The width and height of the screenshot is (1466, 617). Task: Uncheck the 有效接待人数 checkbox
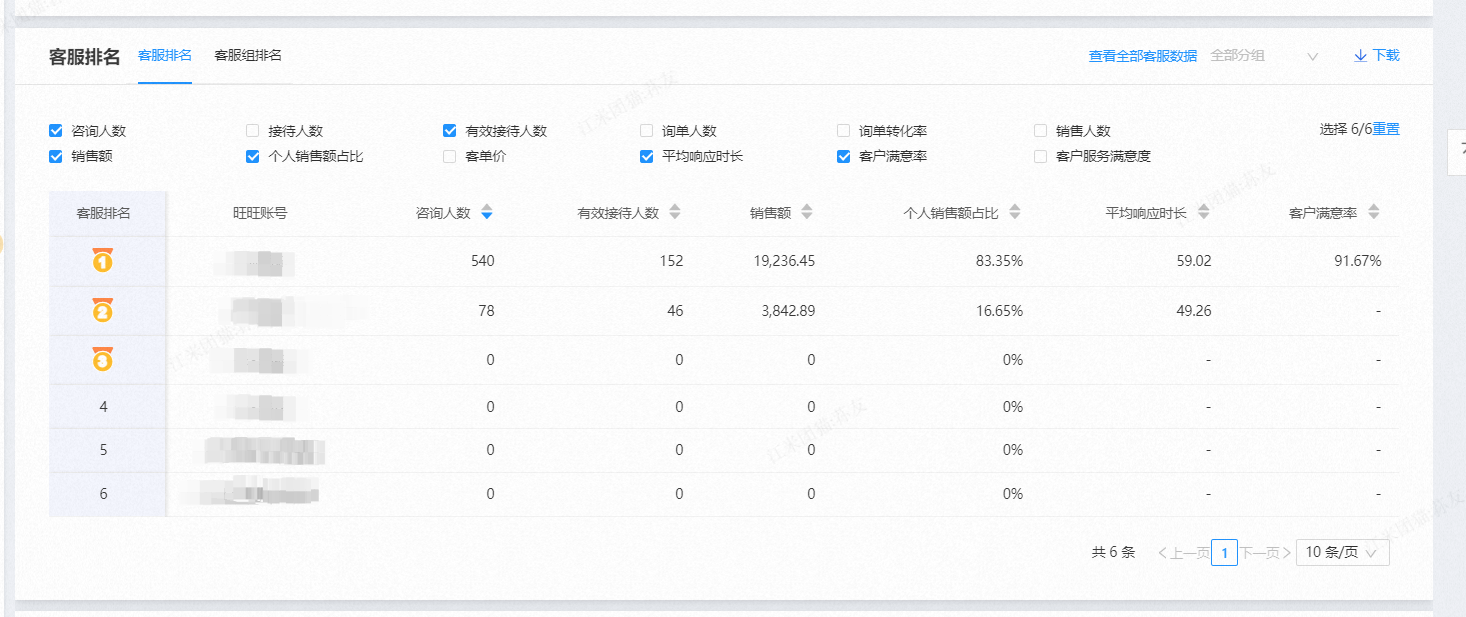tap(450, 131)
